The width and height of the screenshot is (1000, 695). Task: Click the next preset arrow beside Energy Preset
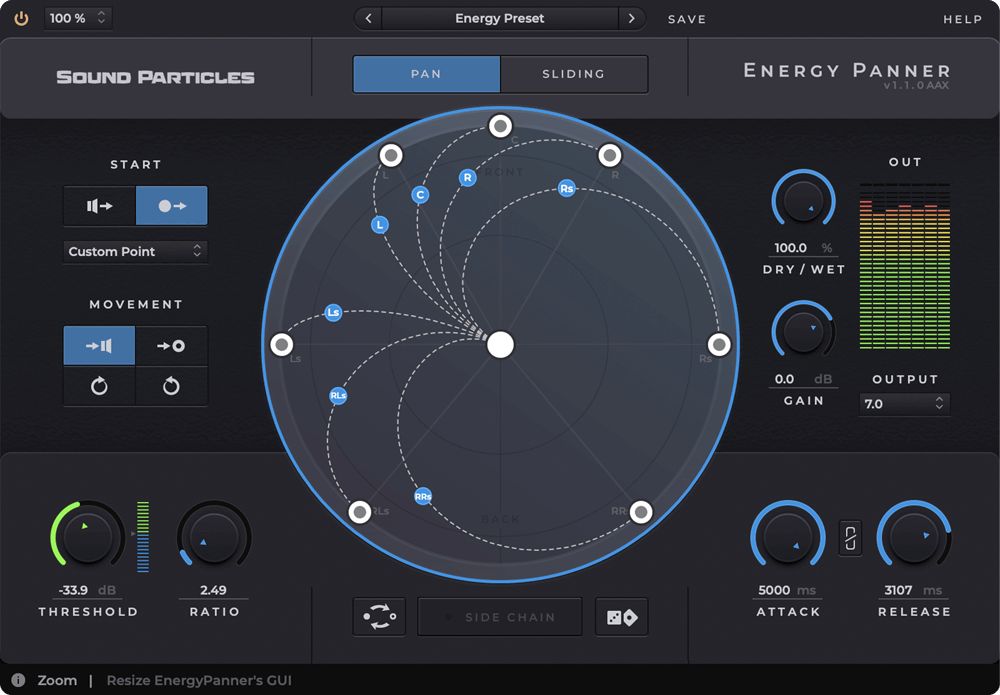click(631, 18)
